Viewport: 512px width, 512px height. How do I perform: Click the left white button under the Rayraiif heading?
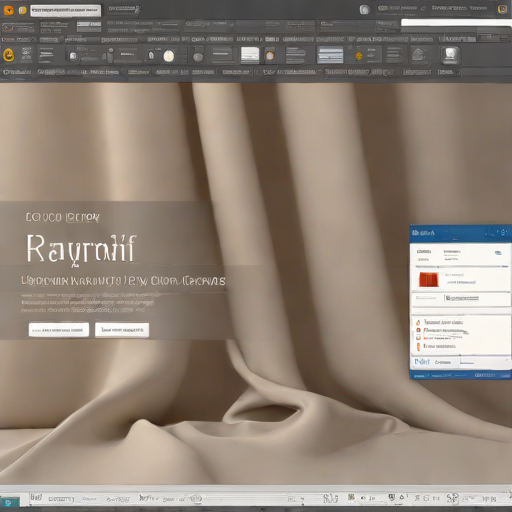click(x=59, y=330)
